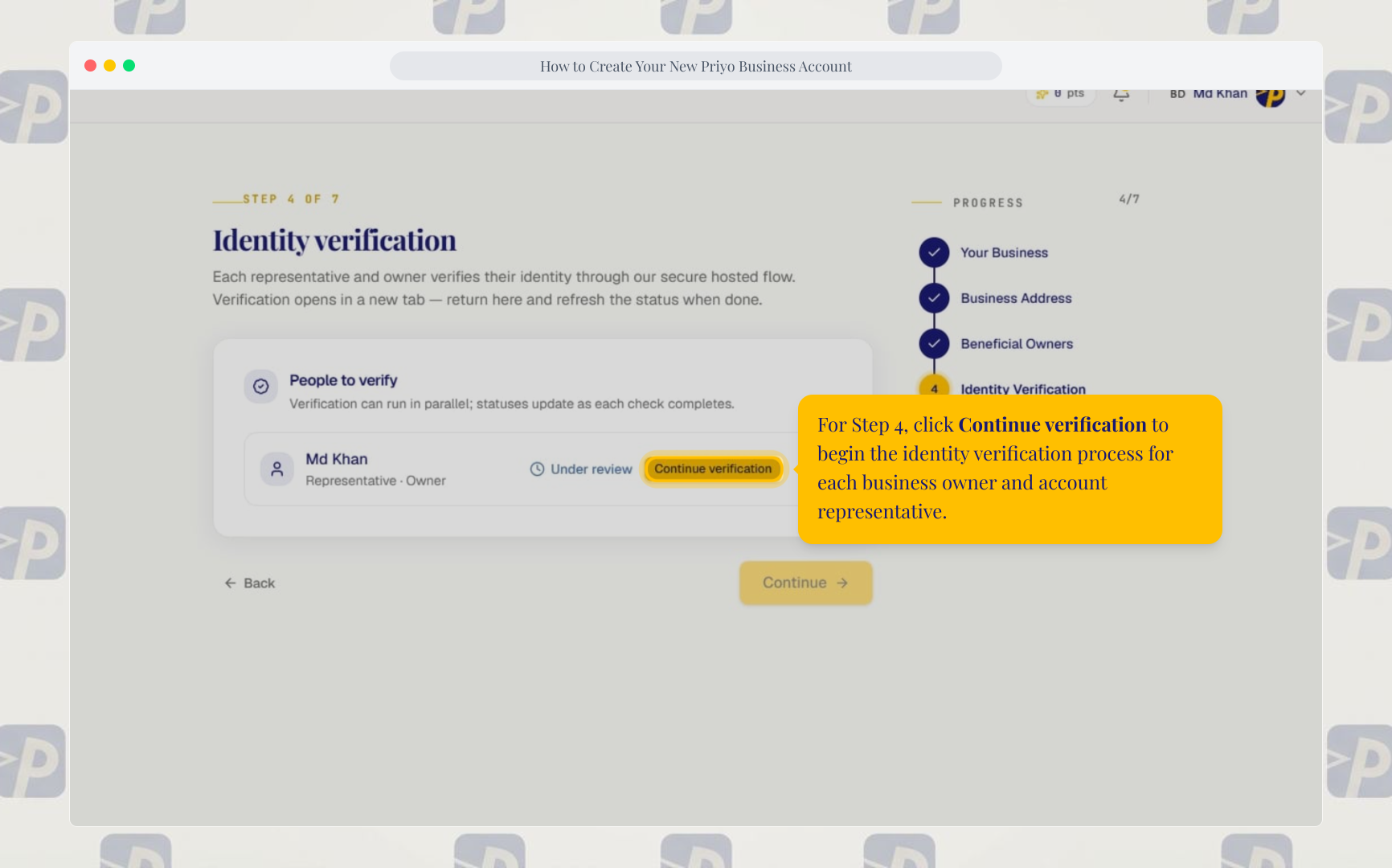Click the green window maximize dot
Viewport: 1392px width, 868px height.
[x=129, y=66]
